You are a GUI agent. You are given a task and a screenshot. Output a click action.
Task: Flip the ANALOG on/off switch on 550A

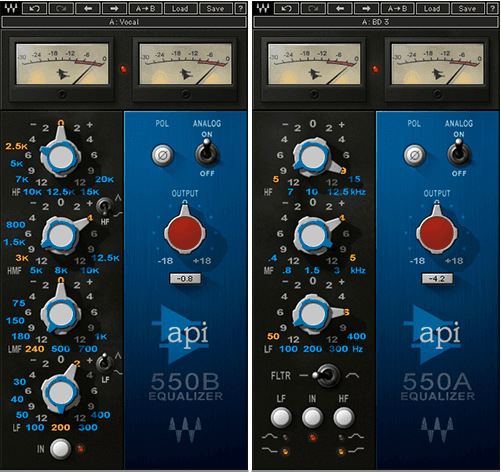point(459,153)
